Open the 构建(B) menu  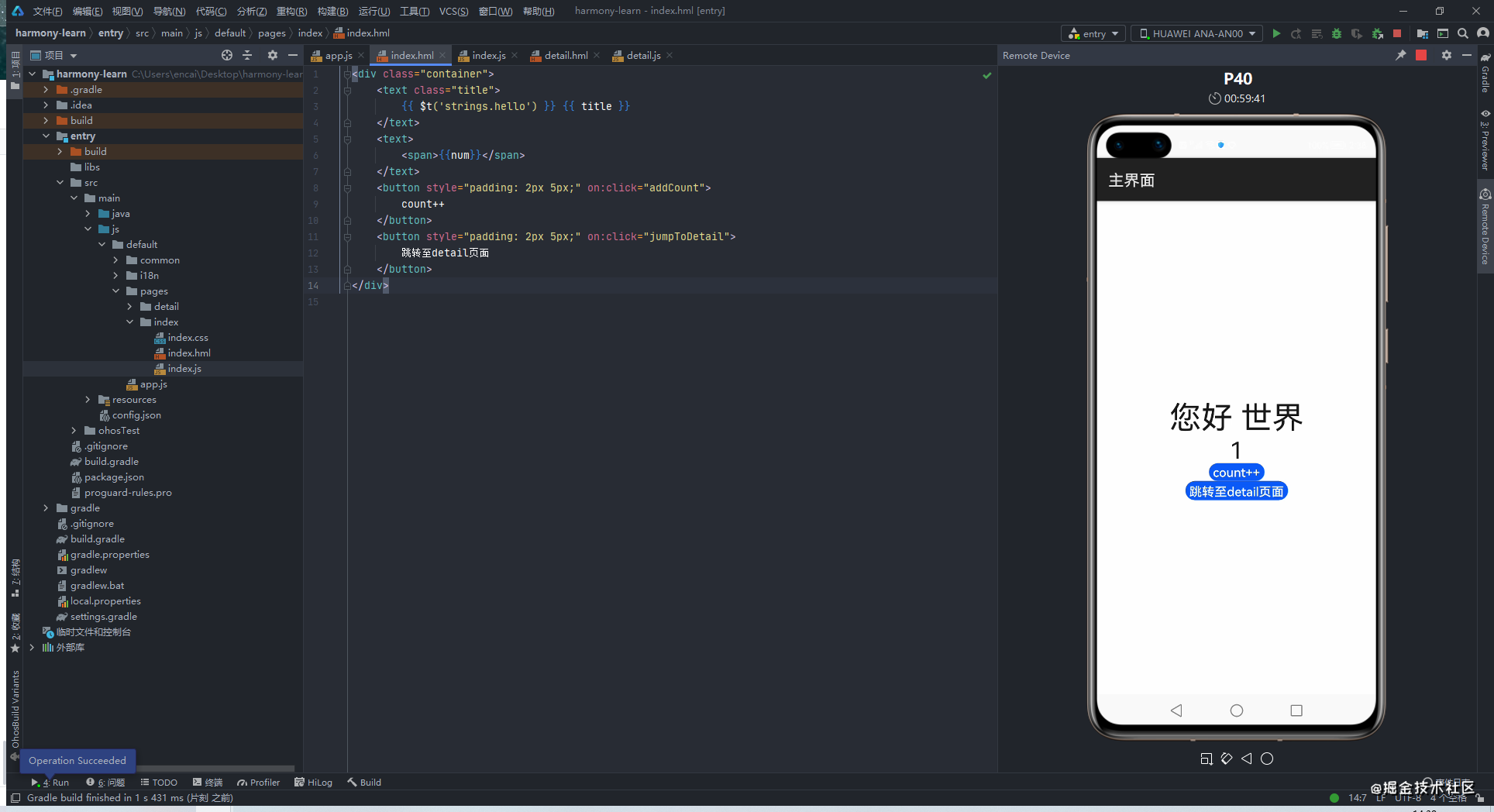coord(332,11)
